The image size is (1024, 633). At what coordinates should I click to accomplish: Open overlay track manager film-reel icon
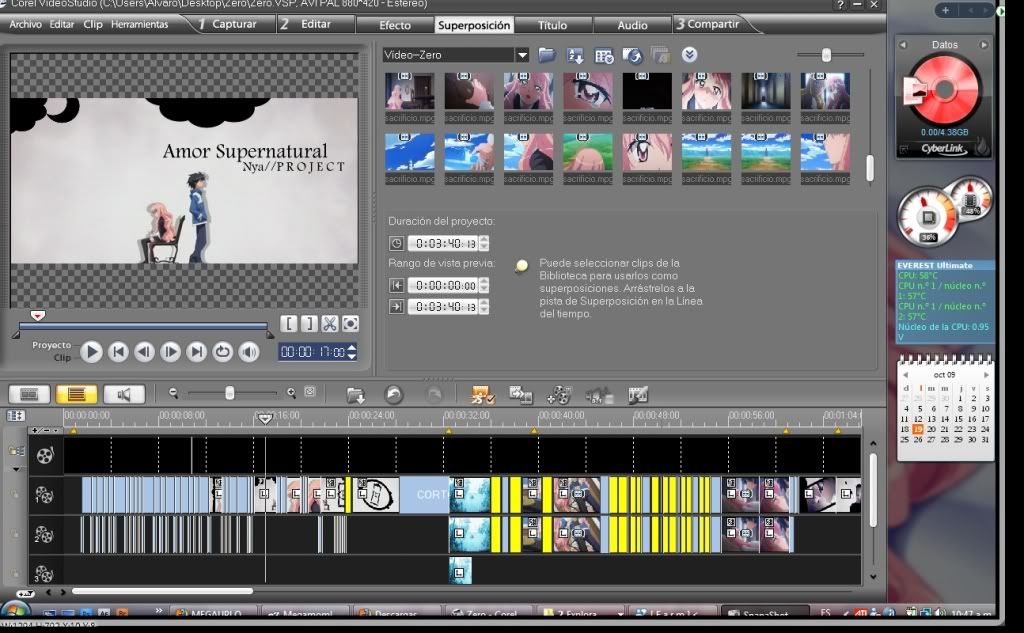pos(559,395)
